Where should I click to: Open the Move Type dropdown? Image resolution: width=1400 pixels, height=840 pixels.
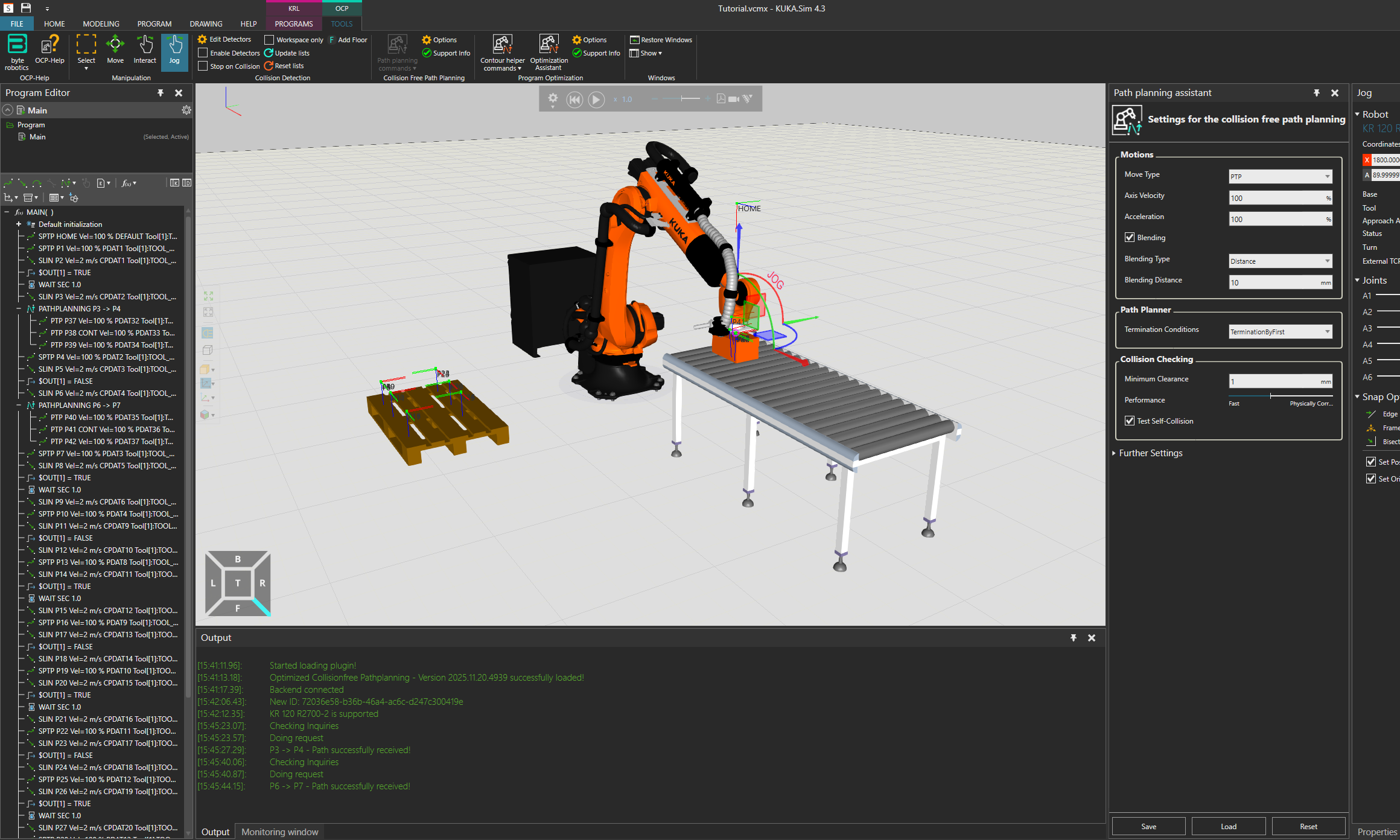click(x=1280, y=176)
